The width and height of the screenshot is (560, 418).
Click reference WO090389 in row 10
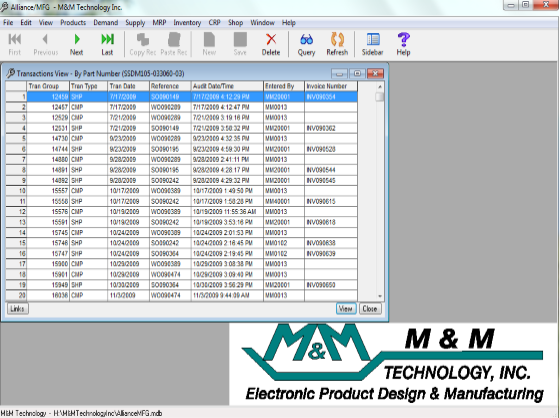click(170, 191)
